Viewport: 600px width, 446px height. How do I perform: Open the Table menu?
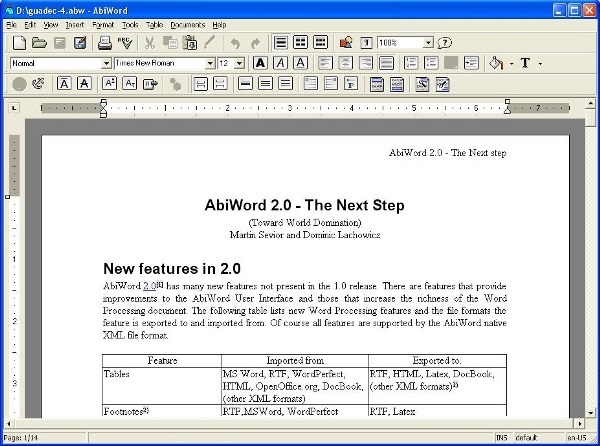pos(155,25)
